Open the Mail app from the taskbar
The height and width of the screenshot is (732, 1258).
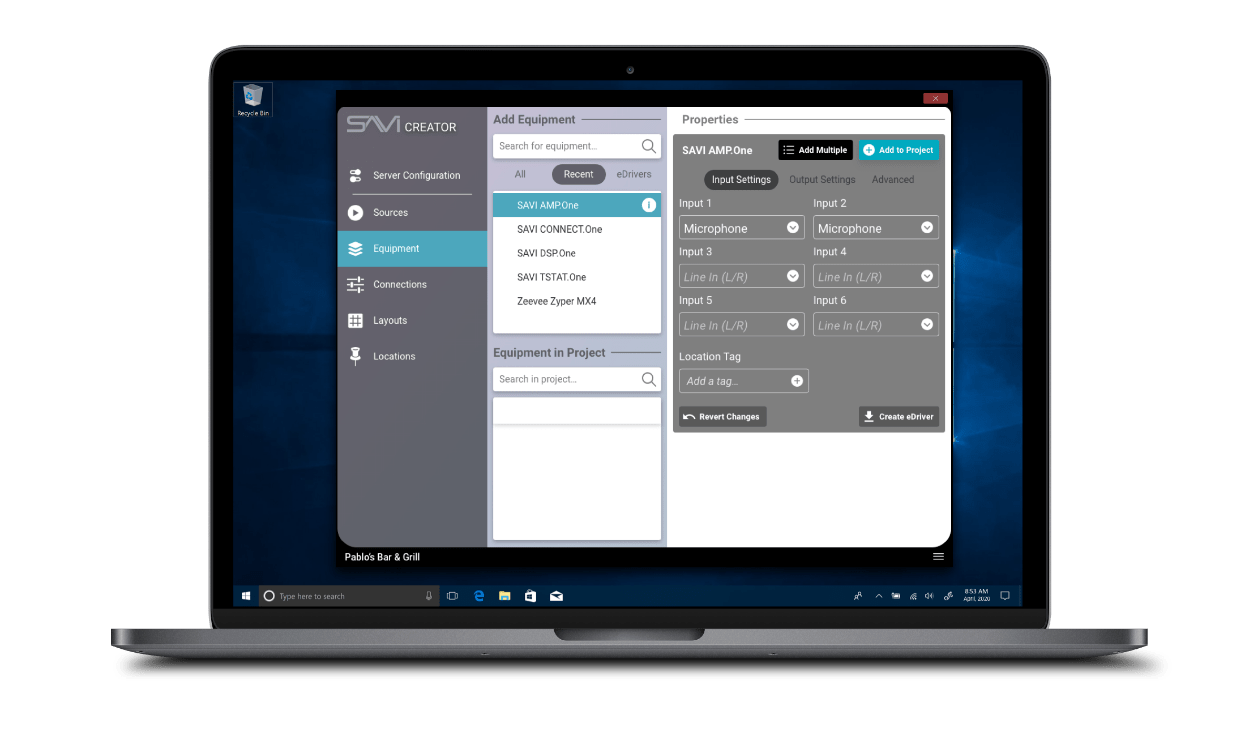[x=557, y=596]
